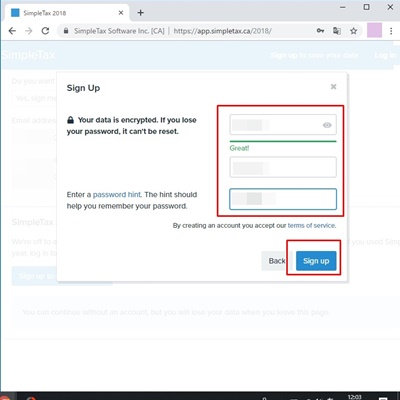400x400 pixels.
Task: Focus the password hint input field
Action: [283, 199]
